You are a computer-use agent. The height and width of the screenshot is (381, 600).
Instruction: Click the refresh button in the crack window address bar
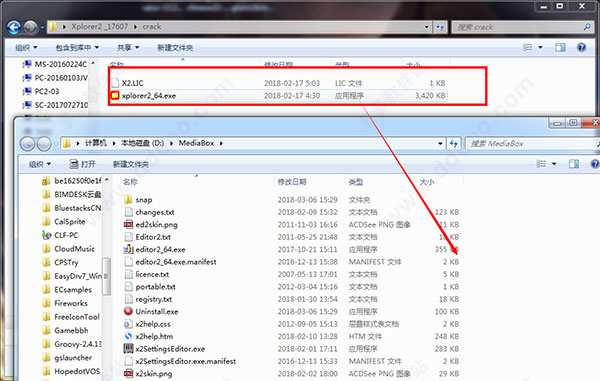point(440,27)
